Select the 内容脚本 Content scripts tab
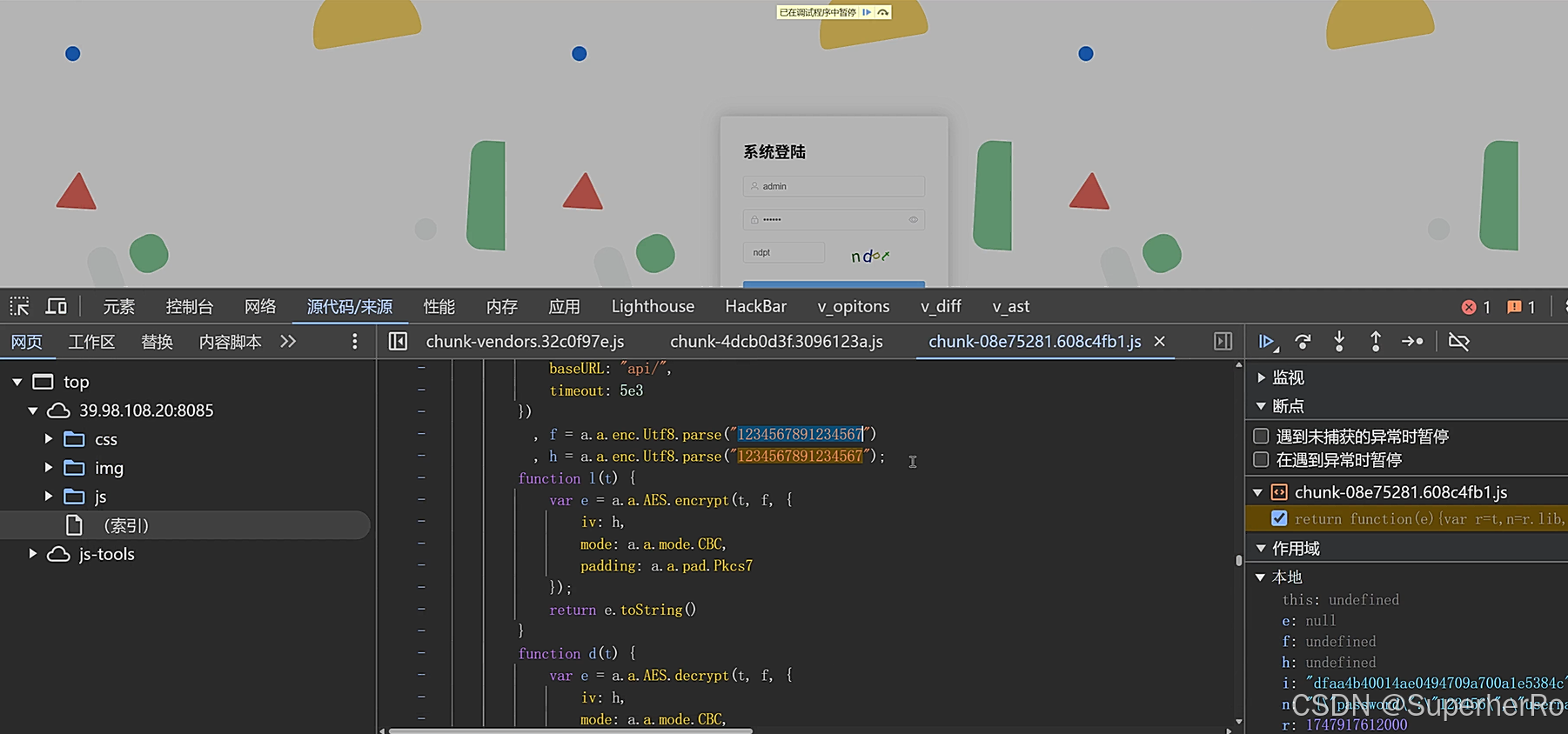1568x734 pixels. 230,342
